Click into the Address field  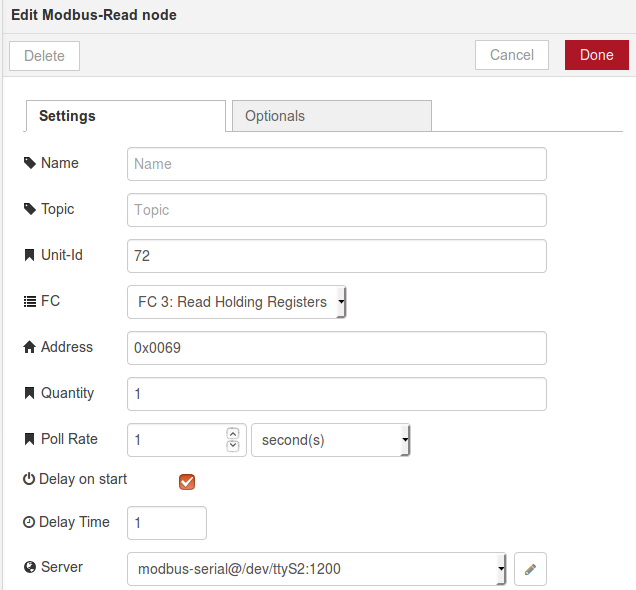[336, 348]
